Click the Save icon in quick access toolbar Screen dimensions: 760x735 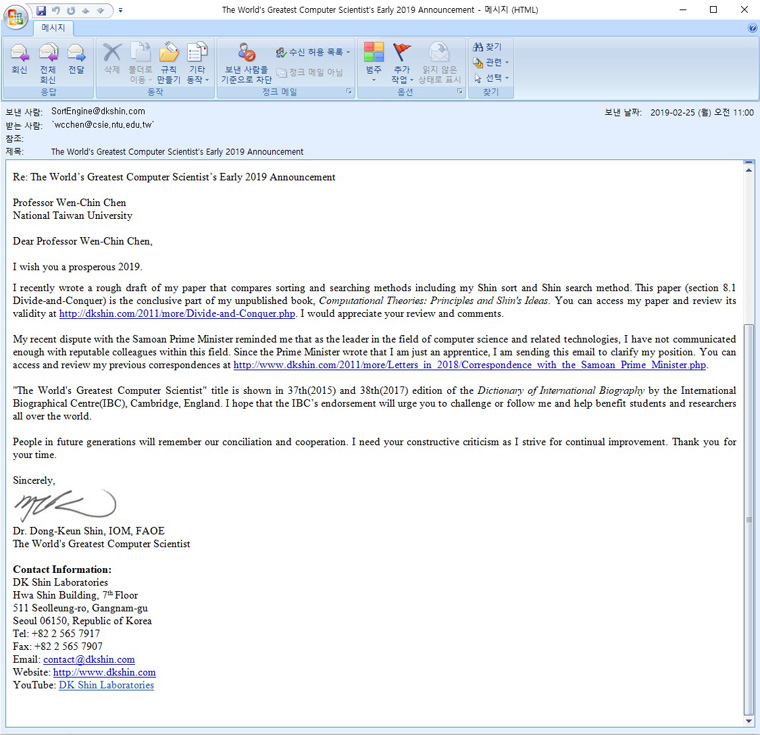pos(42,10)
